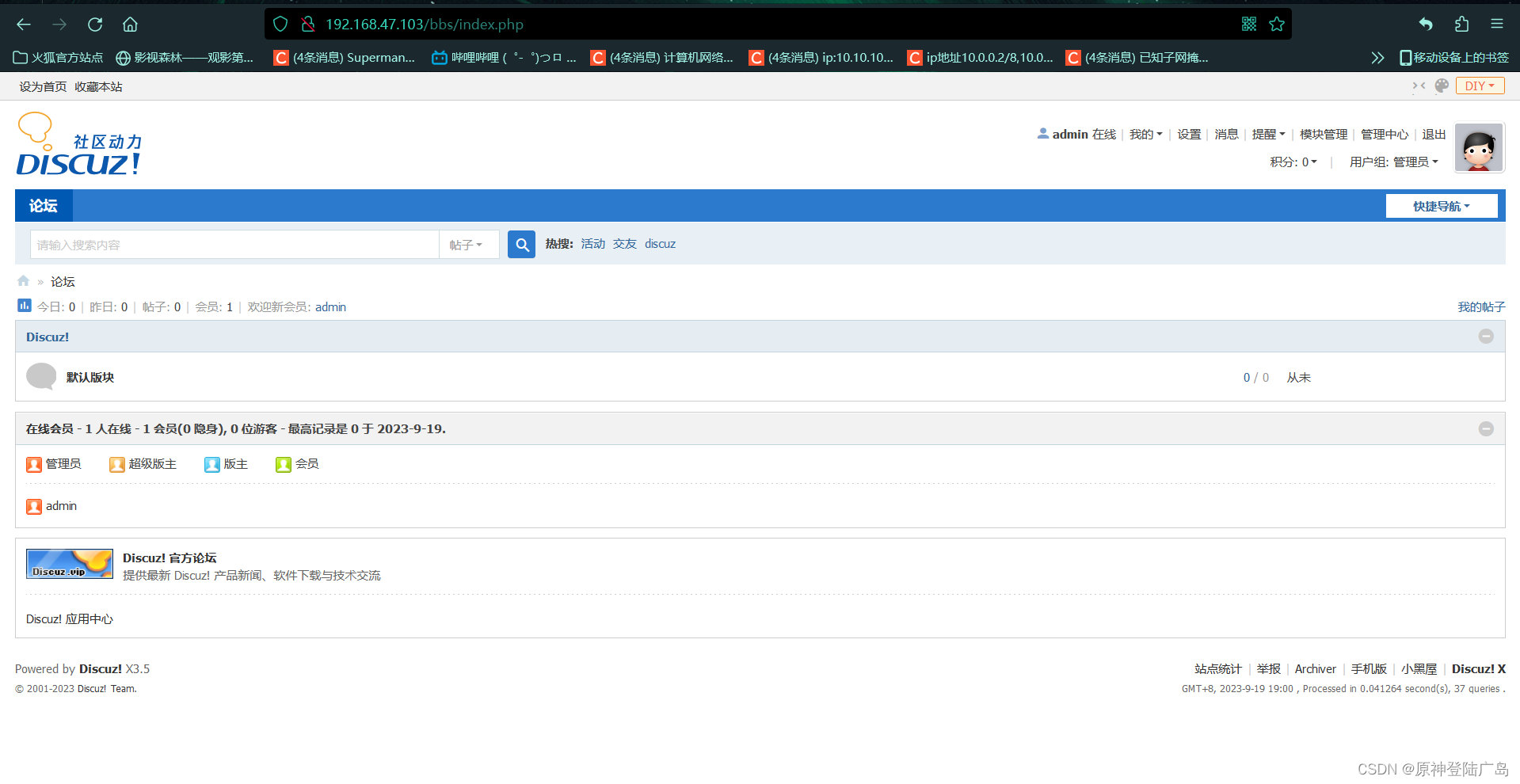
Task: Expand the 提醒 notifications dropdown
Action: [x=1268, y=134]
